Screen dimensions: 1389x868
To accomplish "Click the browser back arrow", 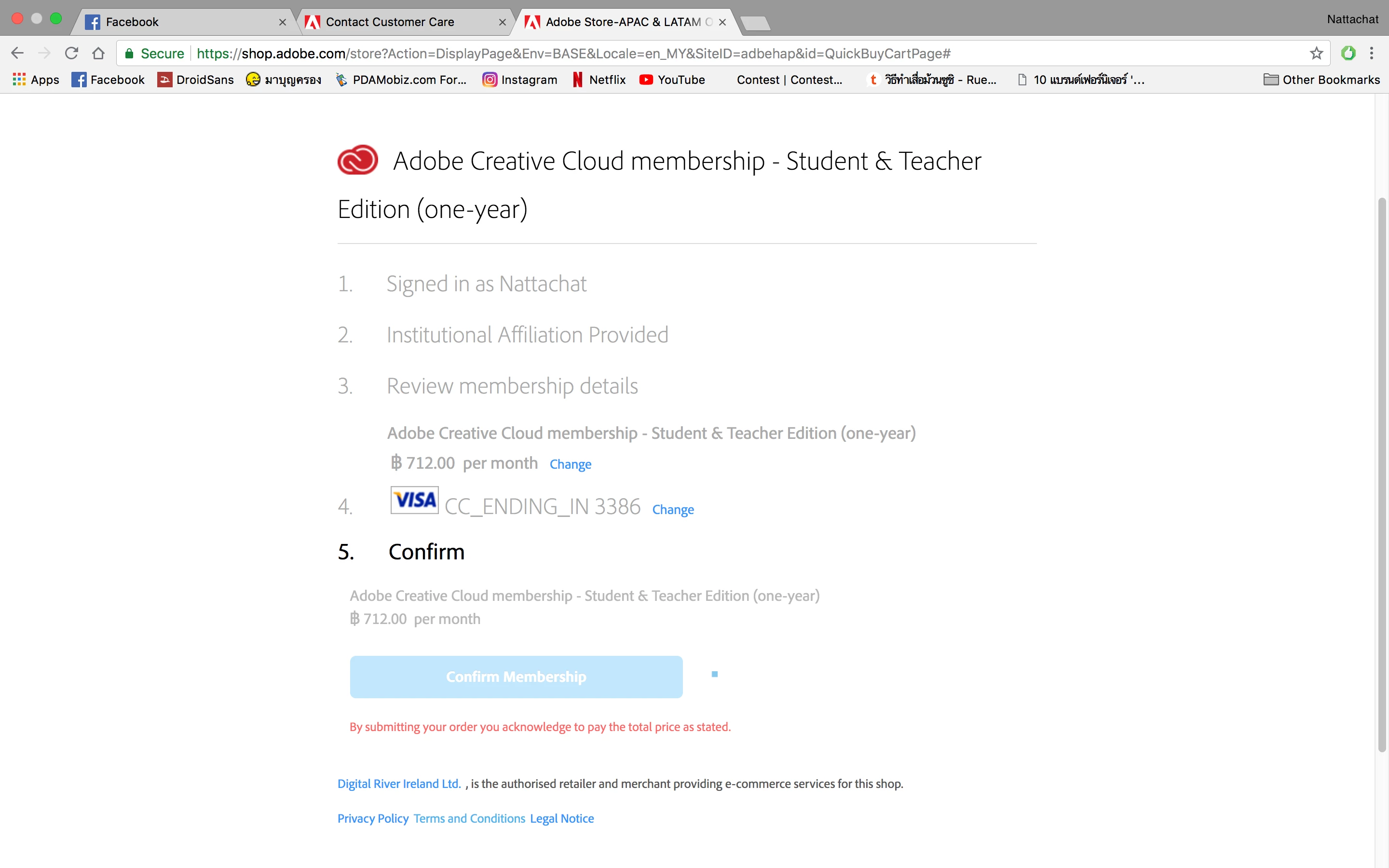I will point(17,54).
